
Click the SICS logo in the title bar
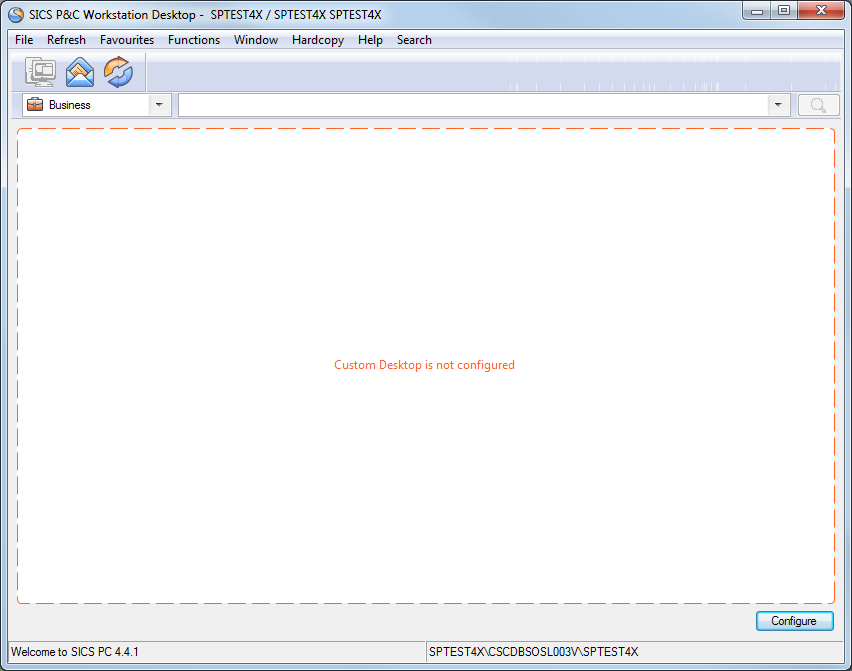tap(15, 14)
